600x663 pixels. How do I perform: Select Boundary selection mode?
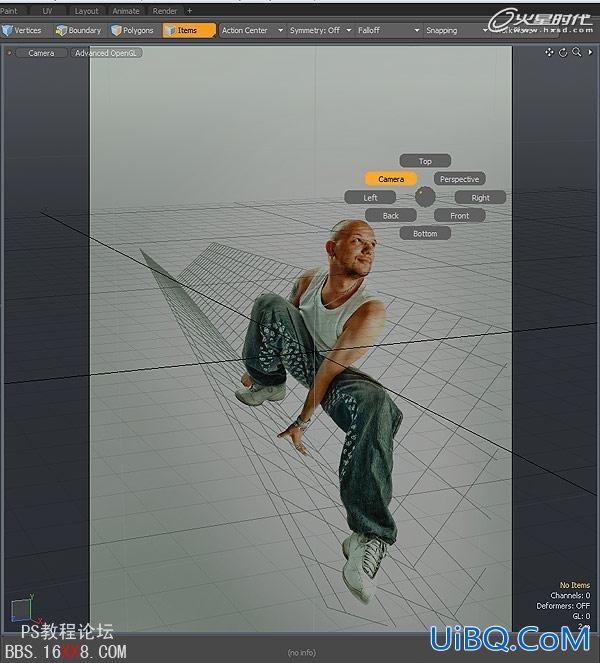tap(79, 30)
